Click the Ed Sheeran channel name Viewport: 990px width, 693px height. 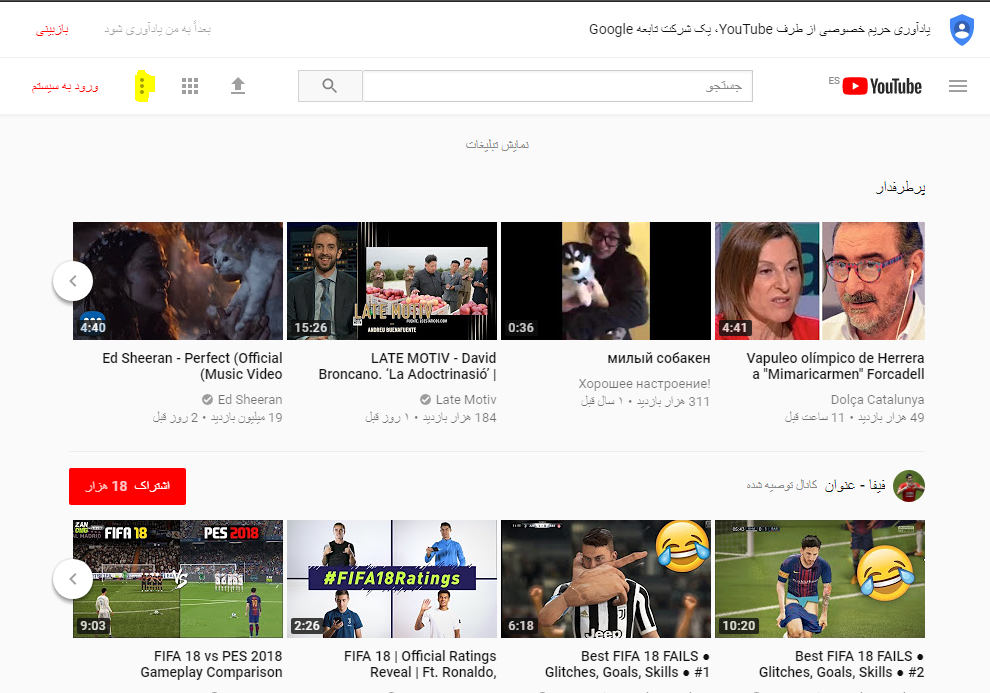pyautogui.click(x=250, y=400)
